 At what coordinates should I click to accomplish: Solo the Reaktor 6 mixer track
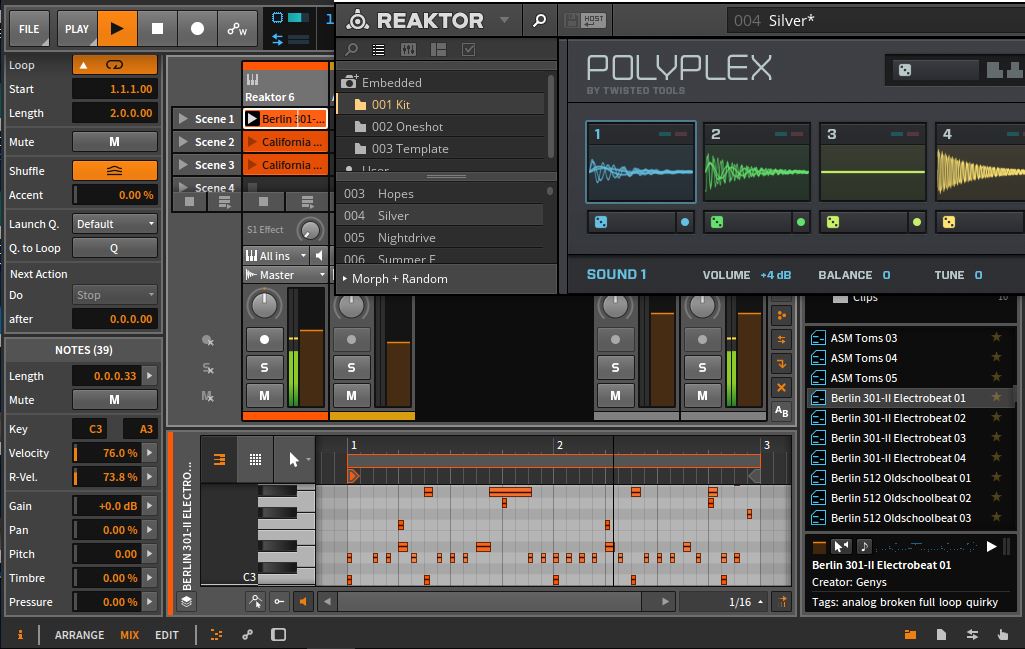[x=264, y=368]
